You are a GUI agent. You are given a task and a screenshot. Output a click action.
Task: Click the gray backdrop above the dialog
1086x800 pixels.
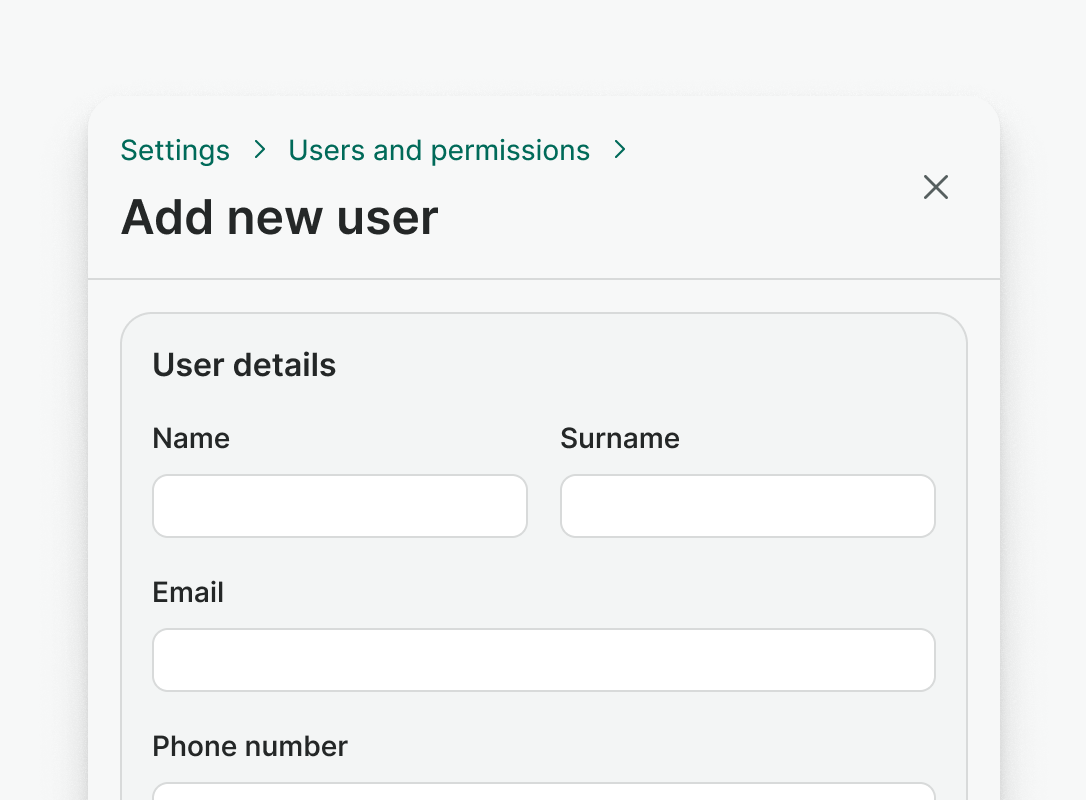coord(543,45)
